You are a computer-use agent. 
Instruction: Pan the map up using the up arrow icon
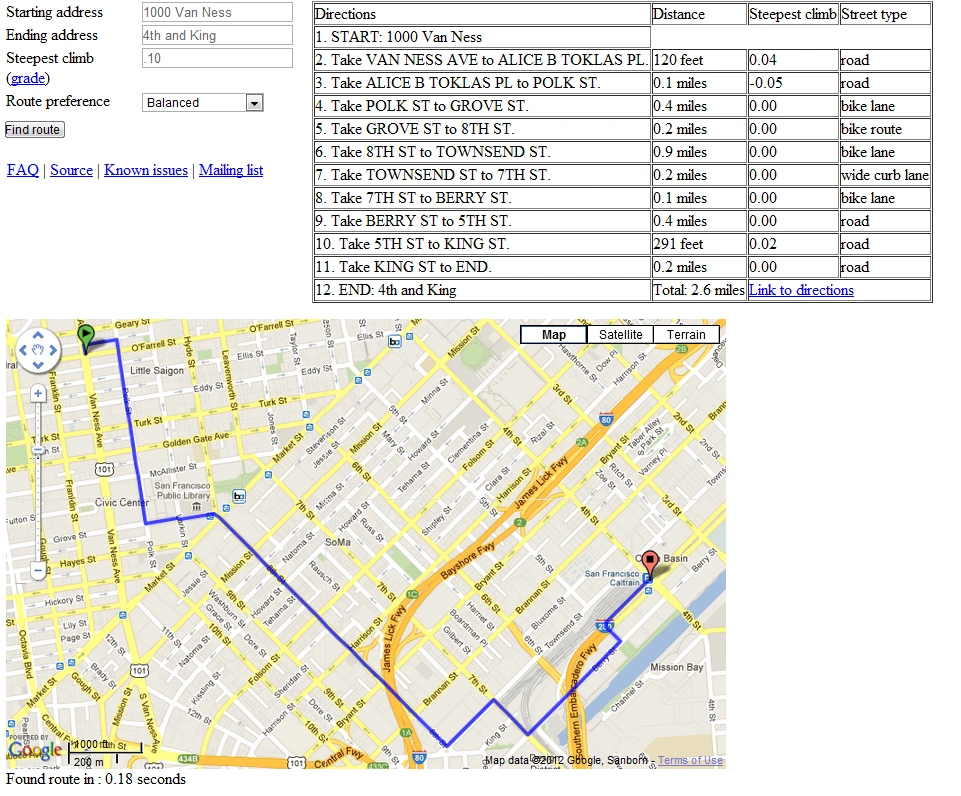[38, 334]
